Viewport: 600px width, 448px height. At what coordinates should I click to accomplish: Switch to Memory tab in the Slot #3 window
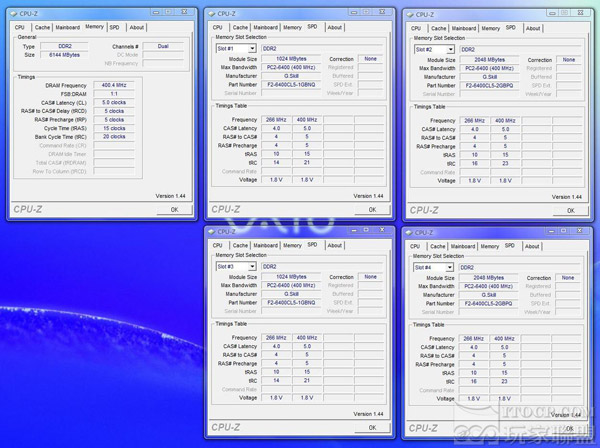pos(292,246)
